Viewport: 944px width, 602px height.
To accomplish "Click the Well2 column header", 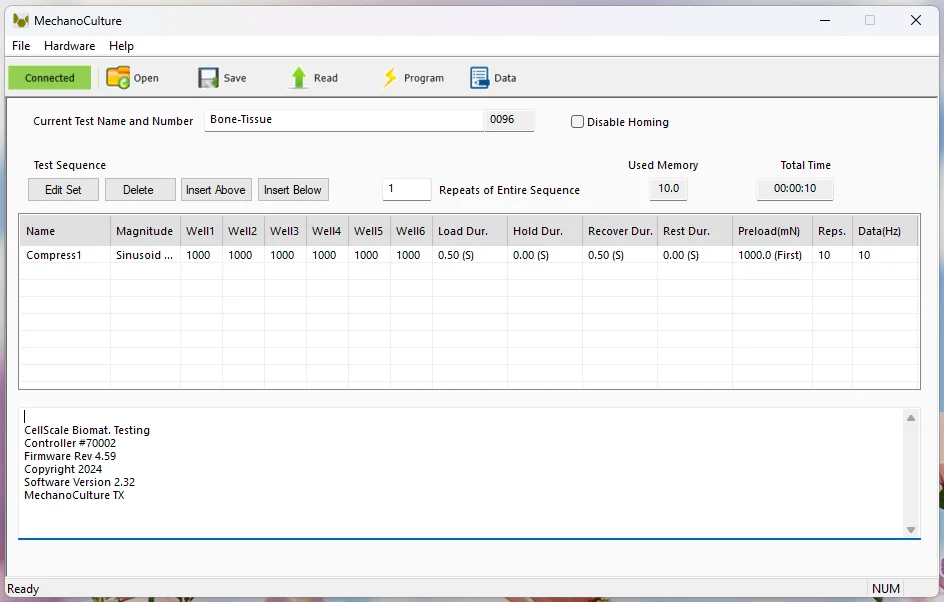I will [243, 231].
